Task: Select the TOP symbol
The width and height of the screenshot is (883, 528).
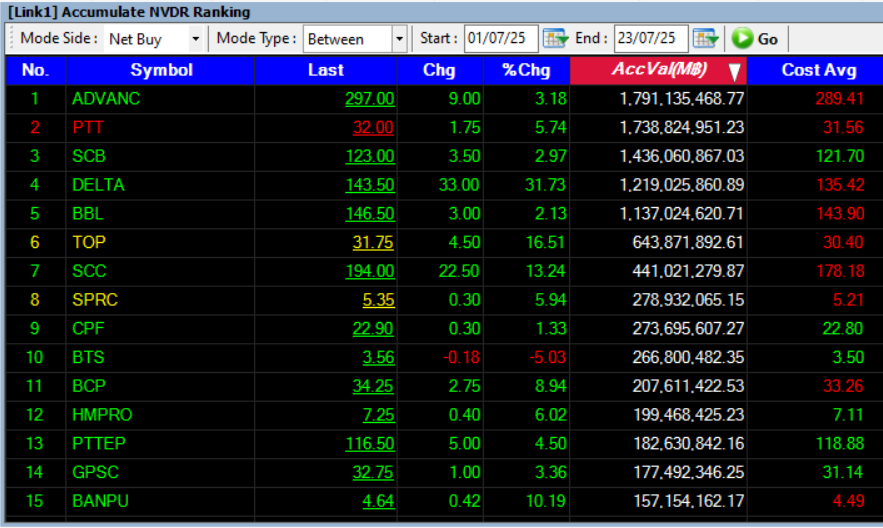Action: point(89,242)
